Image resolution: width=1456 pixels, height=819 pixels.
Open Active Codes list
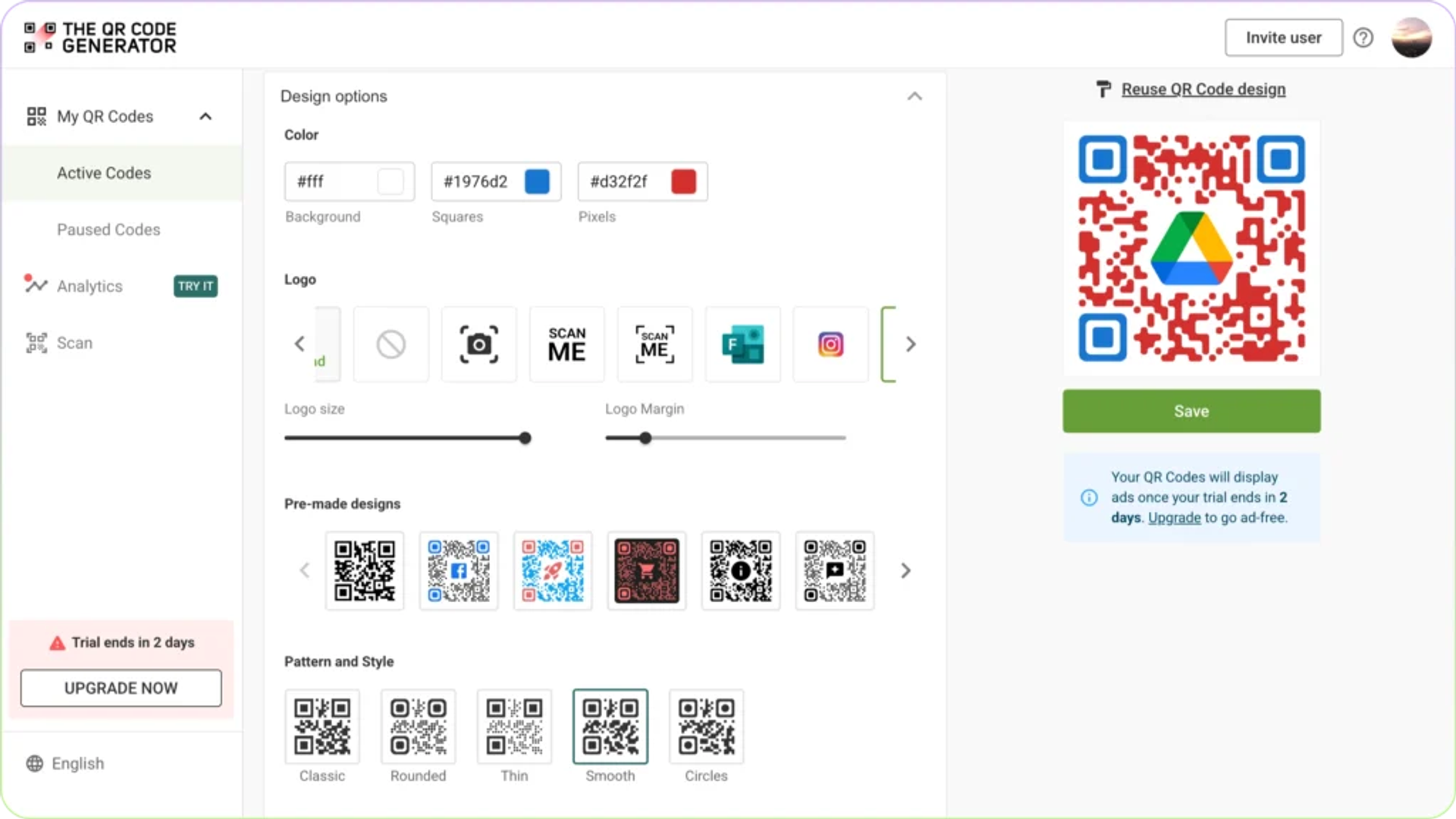121,173
